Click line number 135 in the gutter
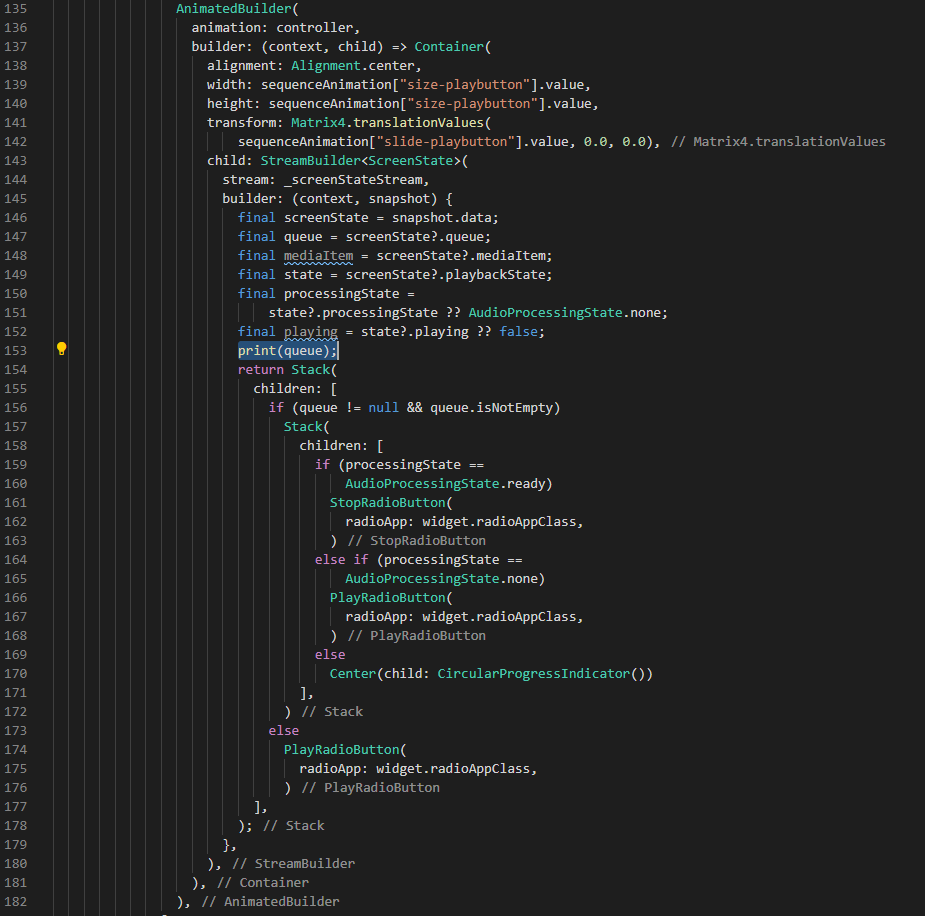The image size is (925, 916). pyautogui.click(x=15, y=9)
